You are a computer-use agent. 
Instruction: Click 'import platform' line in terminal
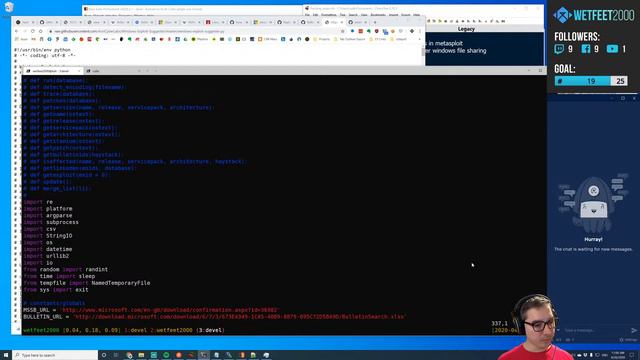point(48,209)
